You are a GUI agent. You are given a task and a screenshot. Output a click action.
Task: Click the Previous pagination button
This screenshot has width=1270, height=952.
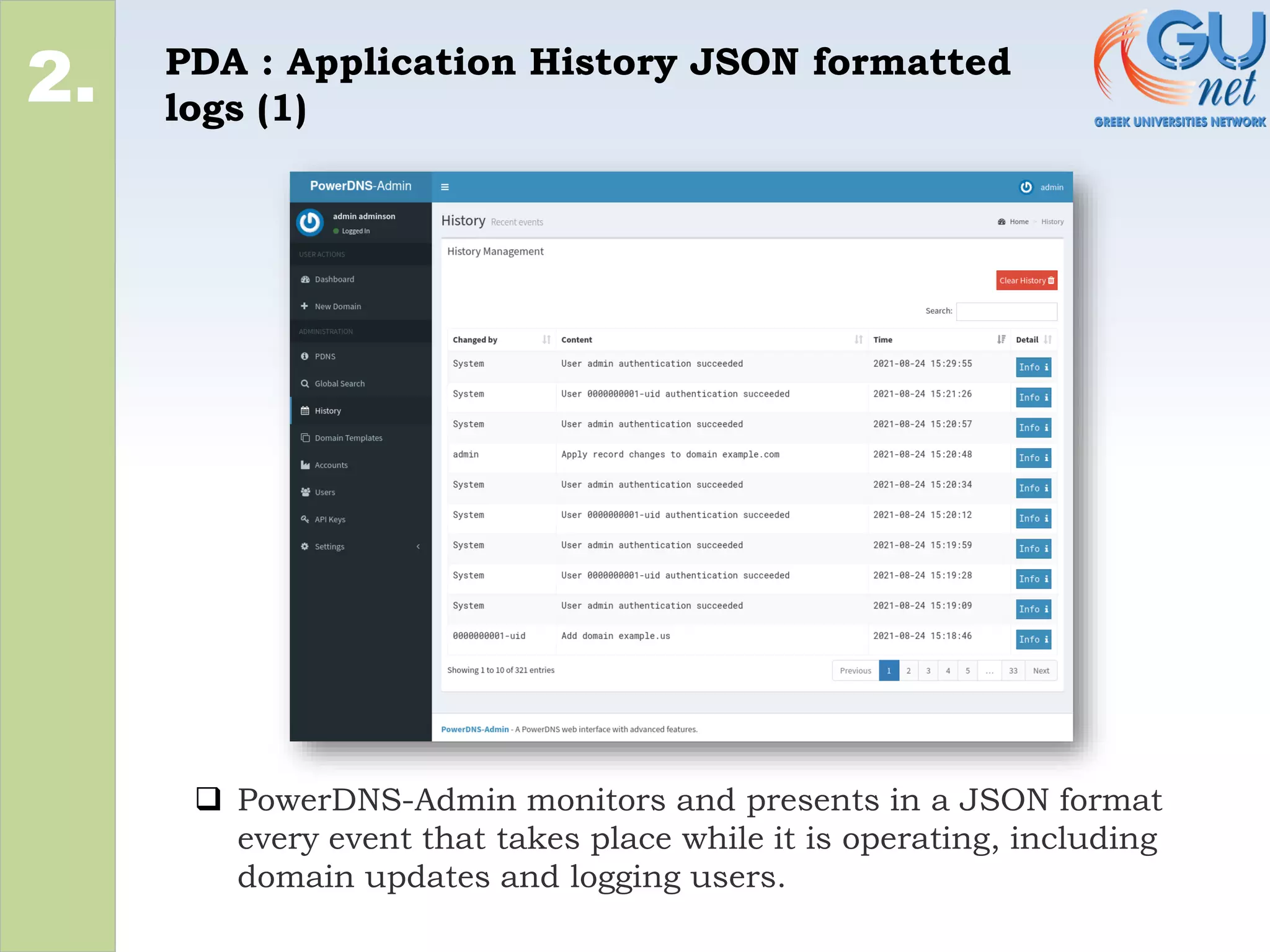855,671
